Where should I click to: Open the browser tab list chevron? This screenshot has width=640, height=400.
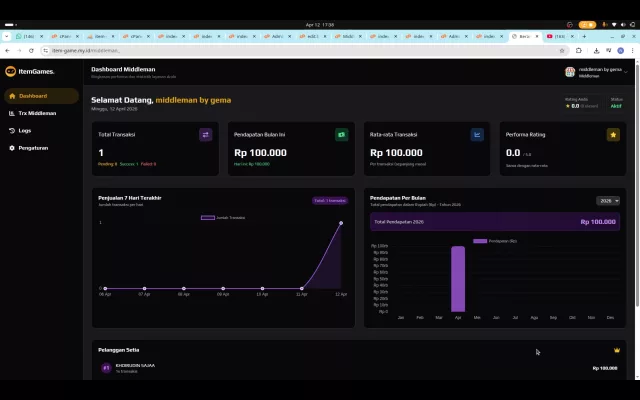pyautogui.click(x=6, y=36)
